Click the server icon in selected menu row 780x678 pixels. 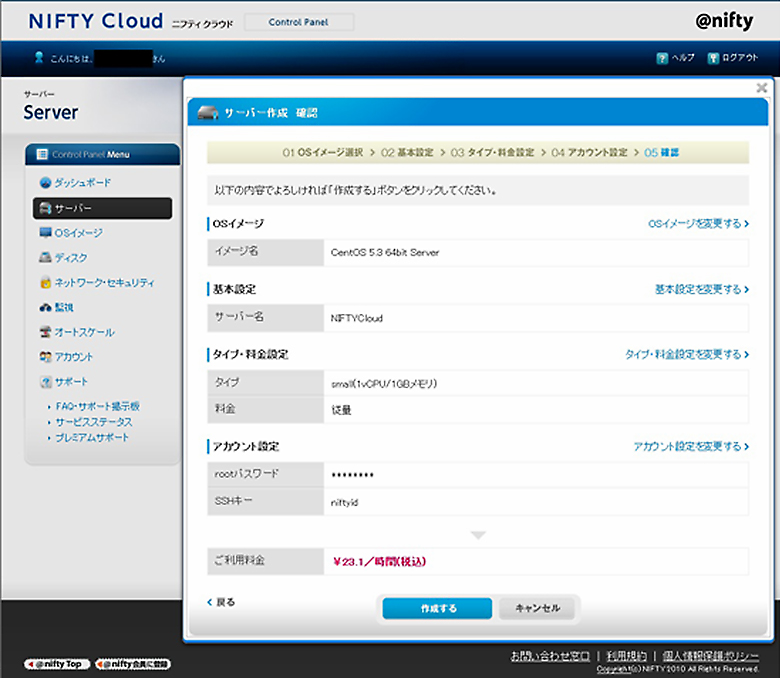(45, 208)
